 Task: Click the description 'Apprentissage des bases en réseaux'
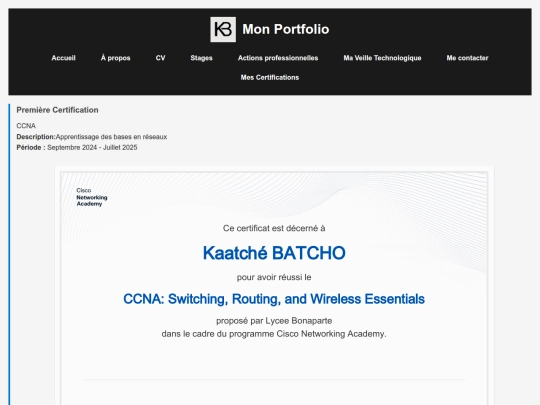pyautogui.click(x=111, y=137)
